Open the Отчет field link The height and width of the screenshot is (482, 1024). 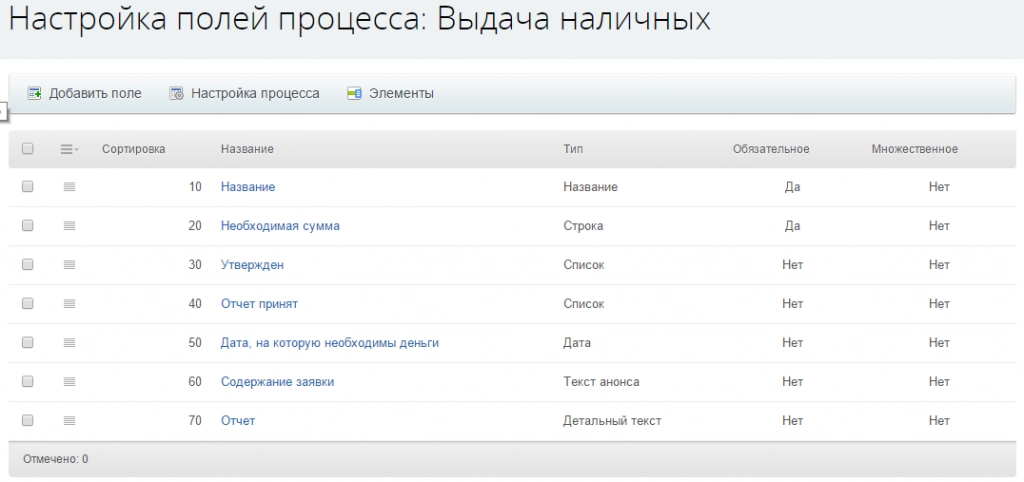(238, 421)
